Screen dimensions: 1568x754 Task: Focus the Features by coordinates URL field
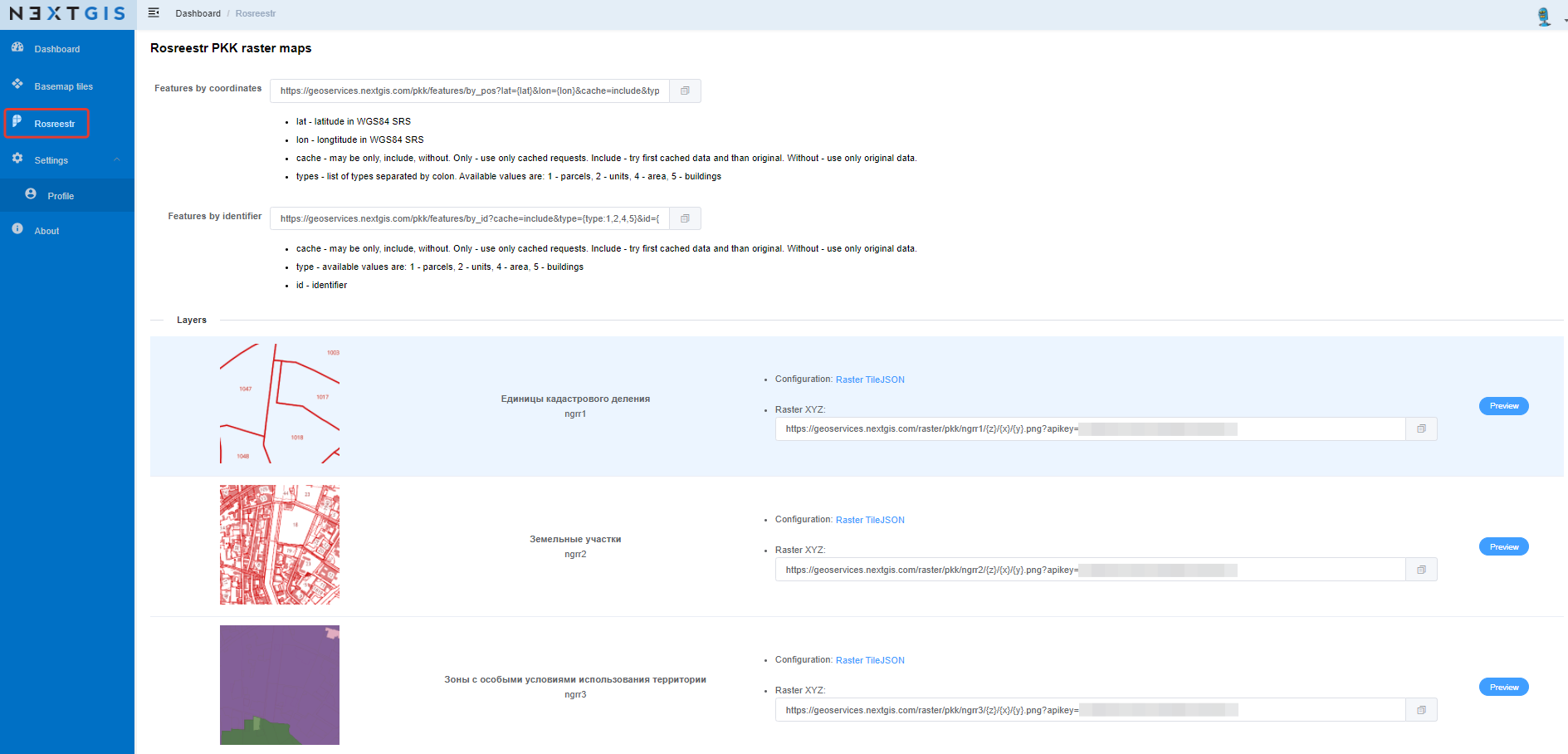click(x=470, y=91)
